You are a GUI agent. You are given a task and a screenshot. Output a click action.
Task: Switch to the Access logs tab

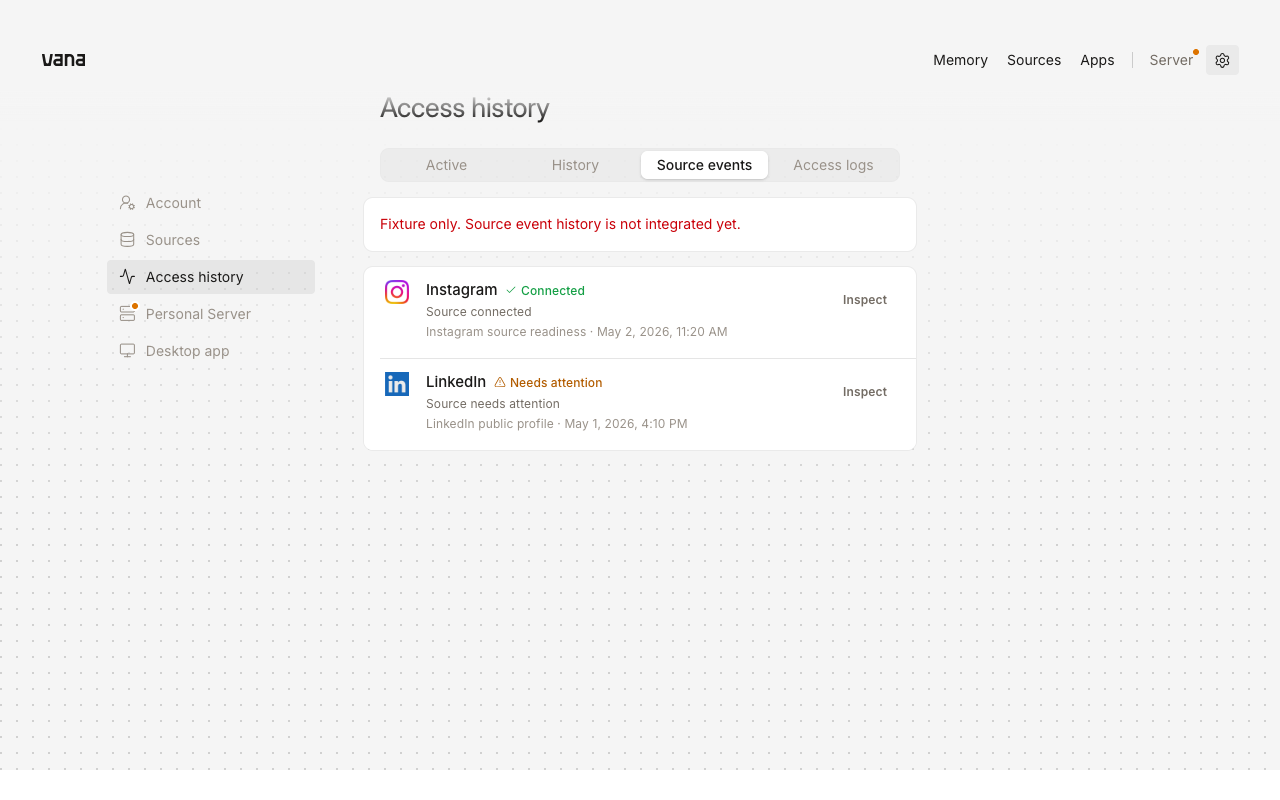(x=833, y=165)
